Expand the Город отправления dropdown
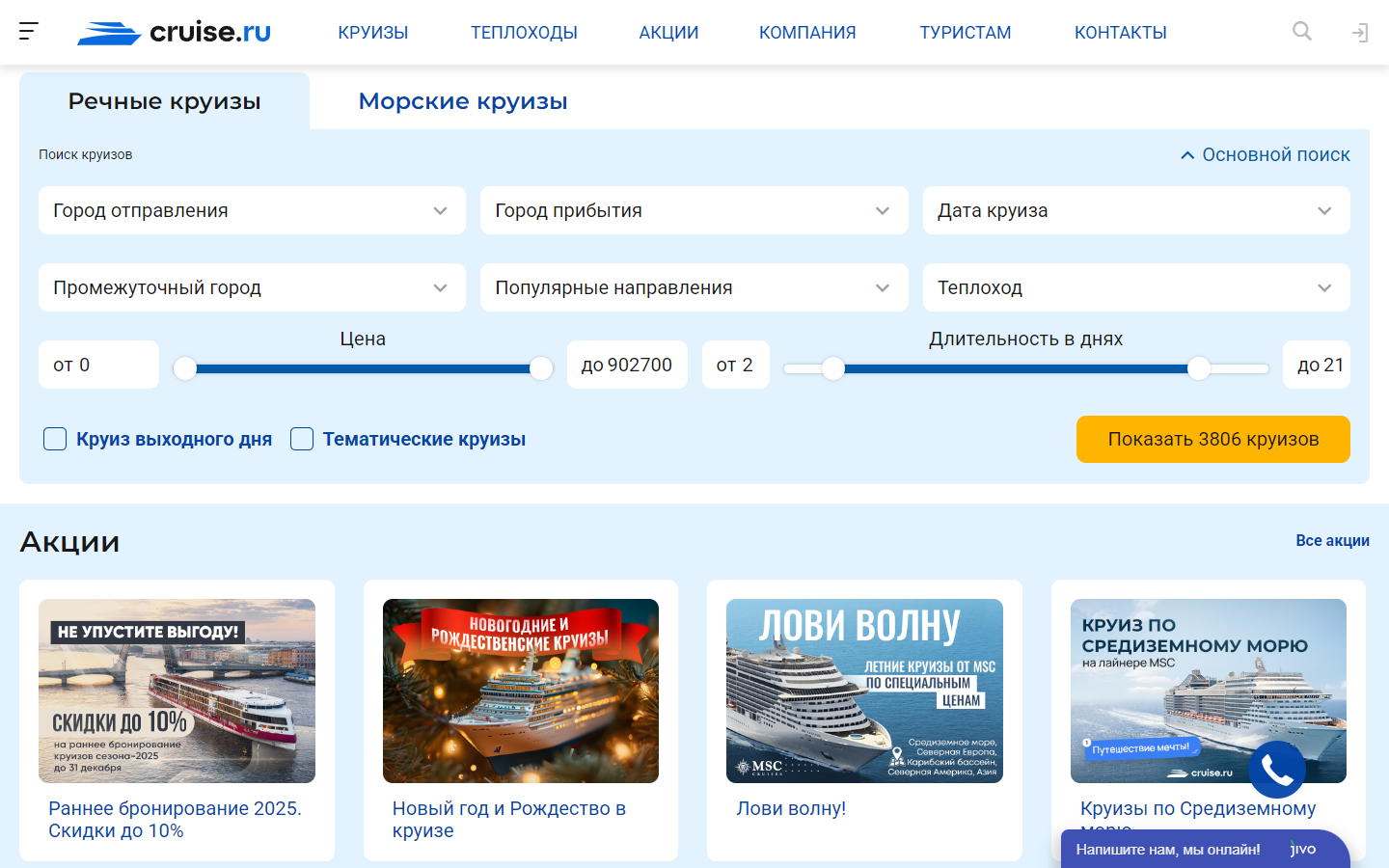This screenshot has height=868, width=1389. (252, 210)
